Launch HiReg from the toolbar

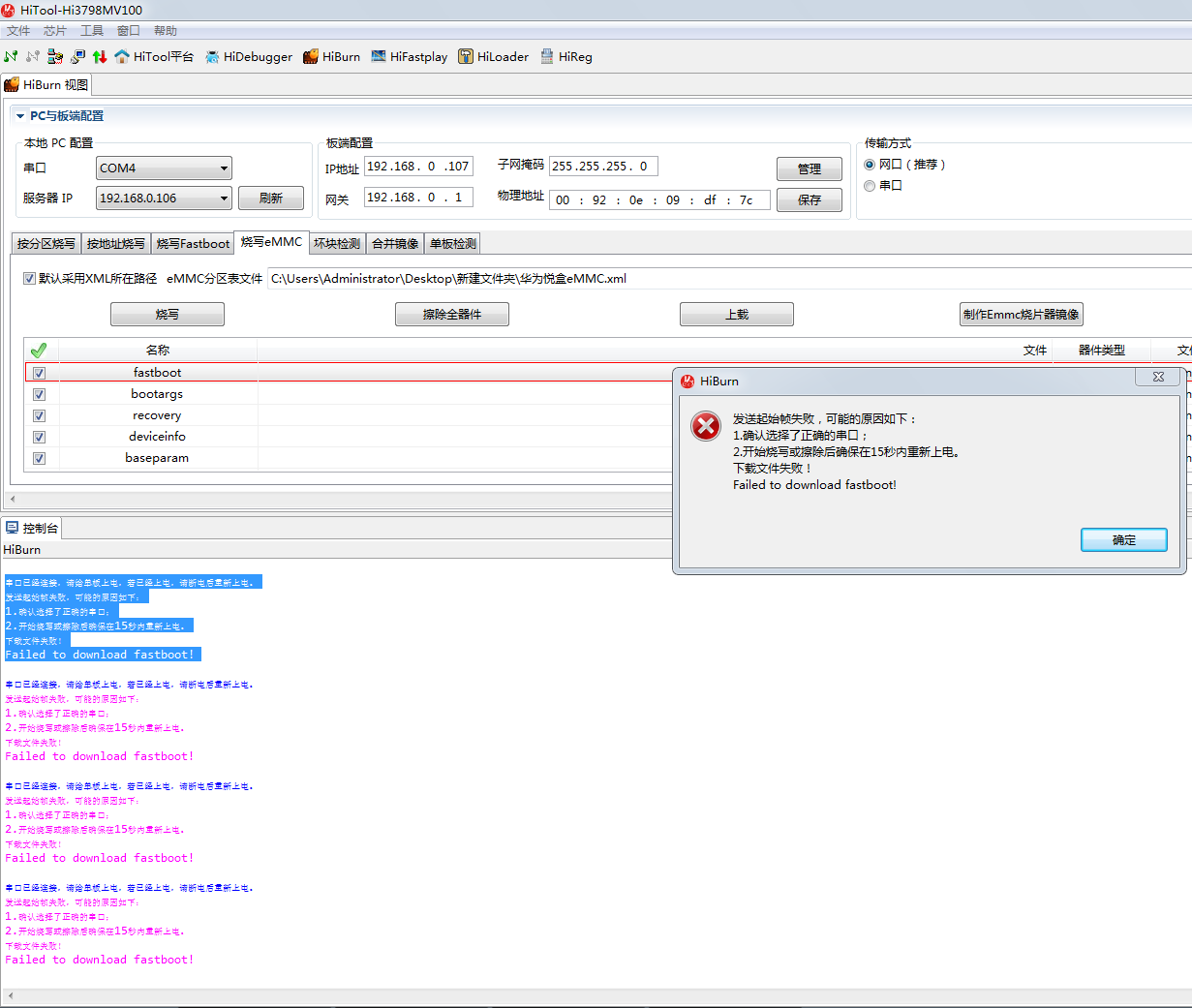coord(565,56)
